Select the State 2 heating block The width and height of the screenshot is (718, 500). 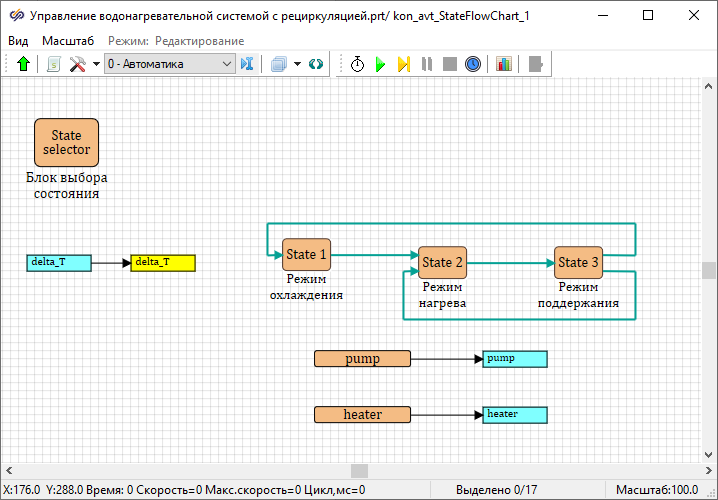tap(442, 262)
